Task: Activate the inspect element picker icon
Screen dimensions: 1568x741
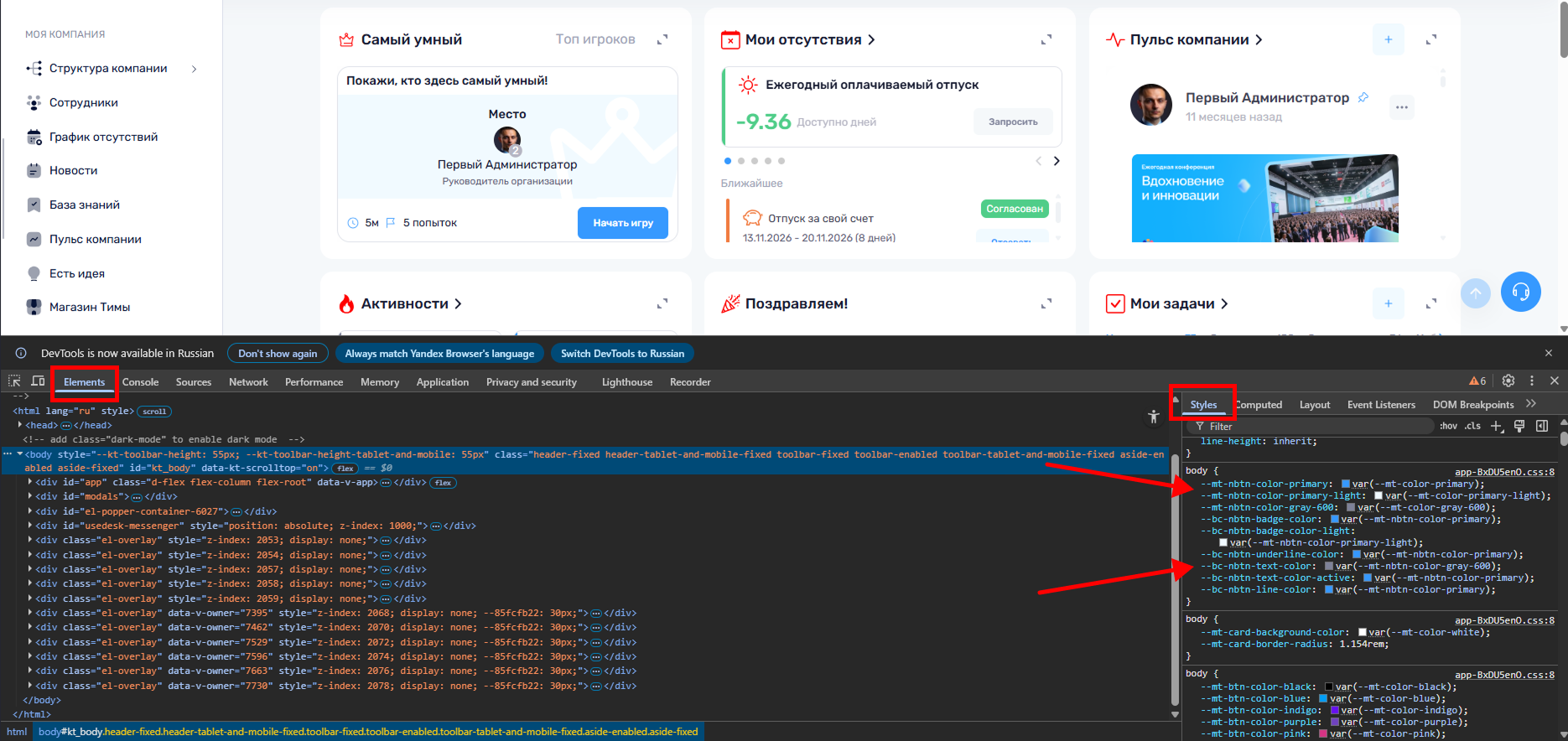Action: [x=14, y=381]
